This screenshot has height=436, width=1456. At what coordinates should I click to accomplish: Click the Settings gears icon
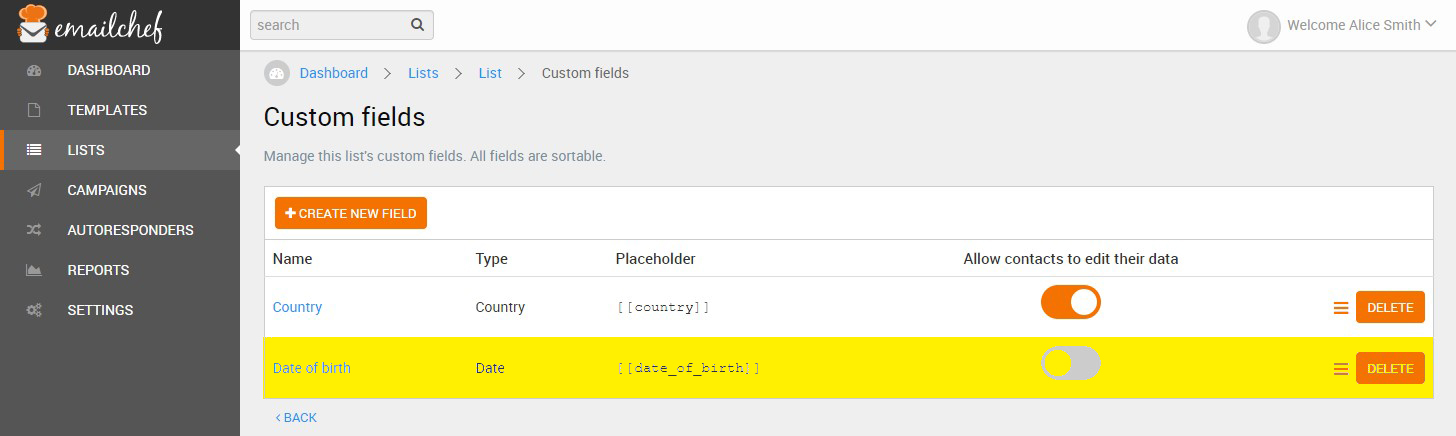(x=34, y=310)
